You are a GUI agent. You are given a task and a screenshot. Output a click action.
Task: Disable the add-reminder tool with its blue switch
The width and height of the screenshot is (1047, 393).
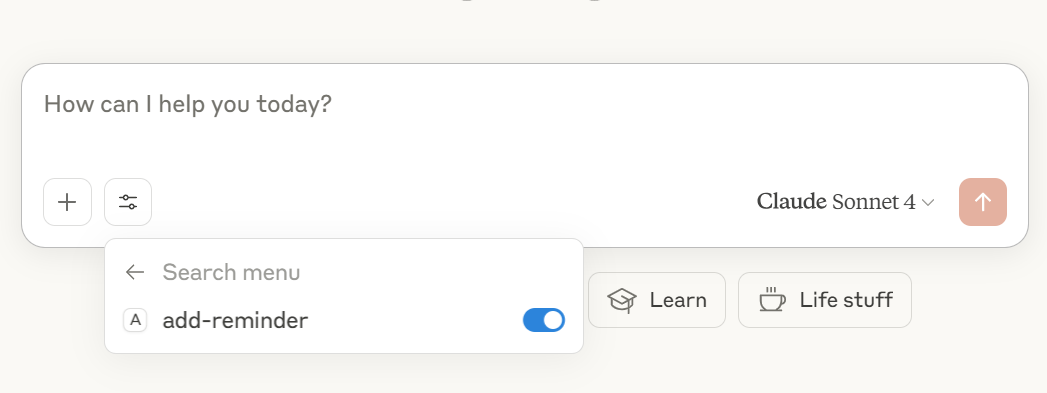click(544, 320)
